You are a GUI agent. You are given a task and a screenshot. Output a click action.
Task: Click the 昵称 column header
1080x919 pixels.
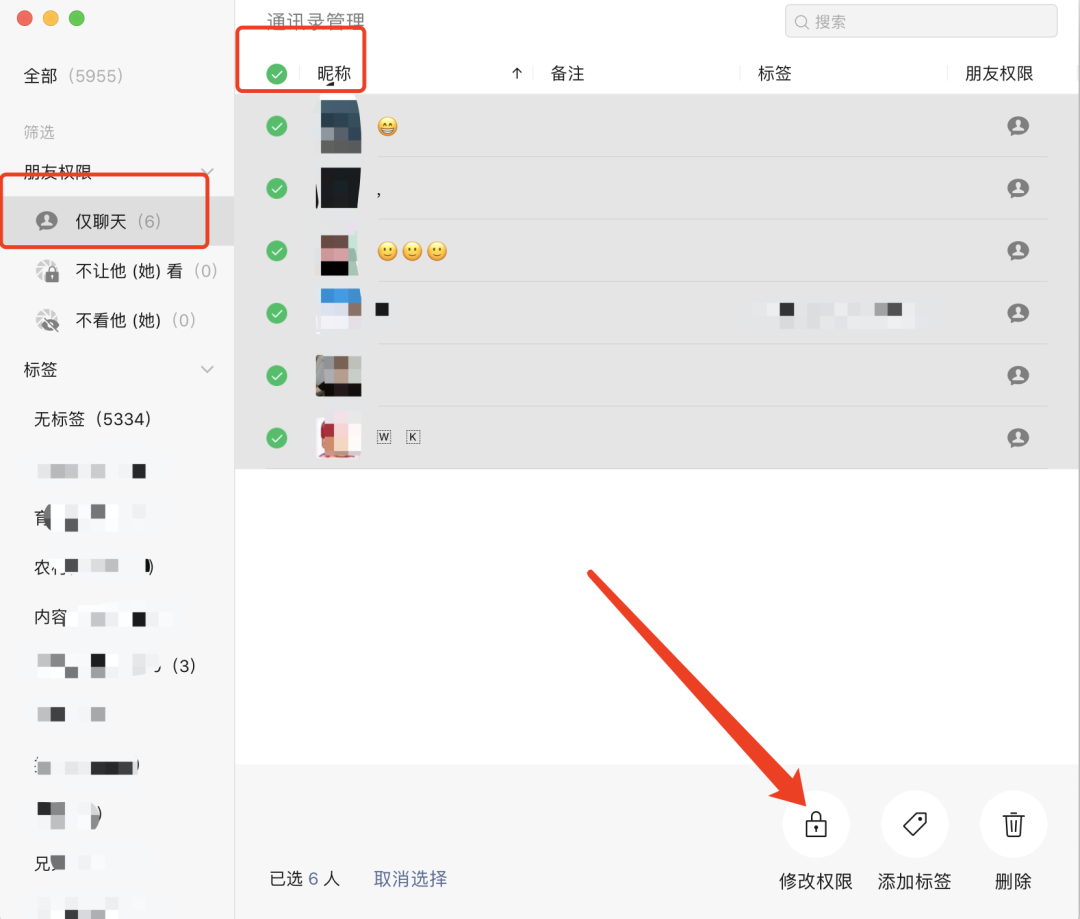[334, 74]
